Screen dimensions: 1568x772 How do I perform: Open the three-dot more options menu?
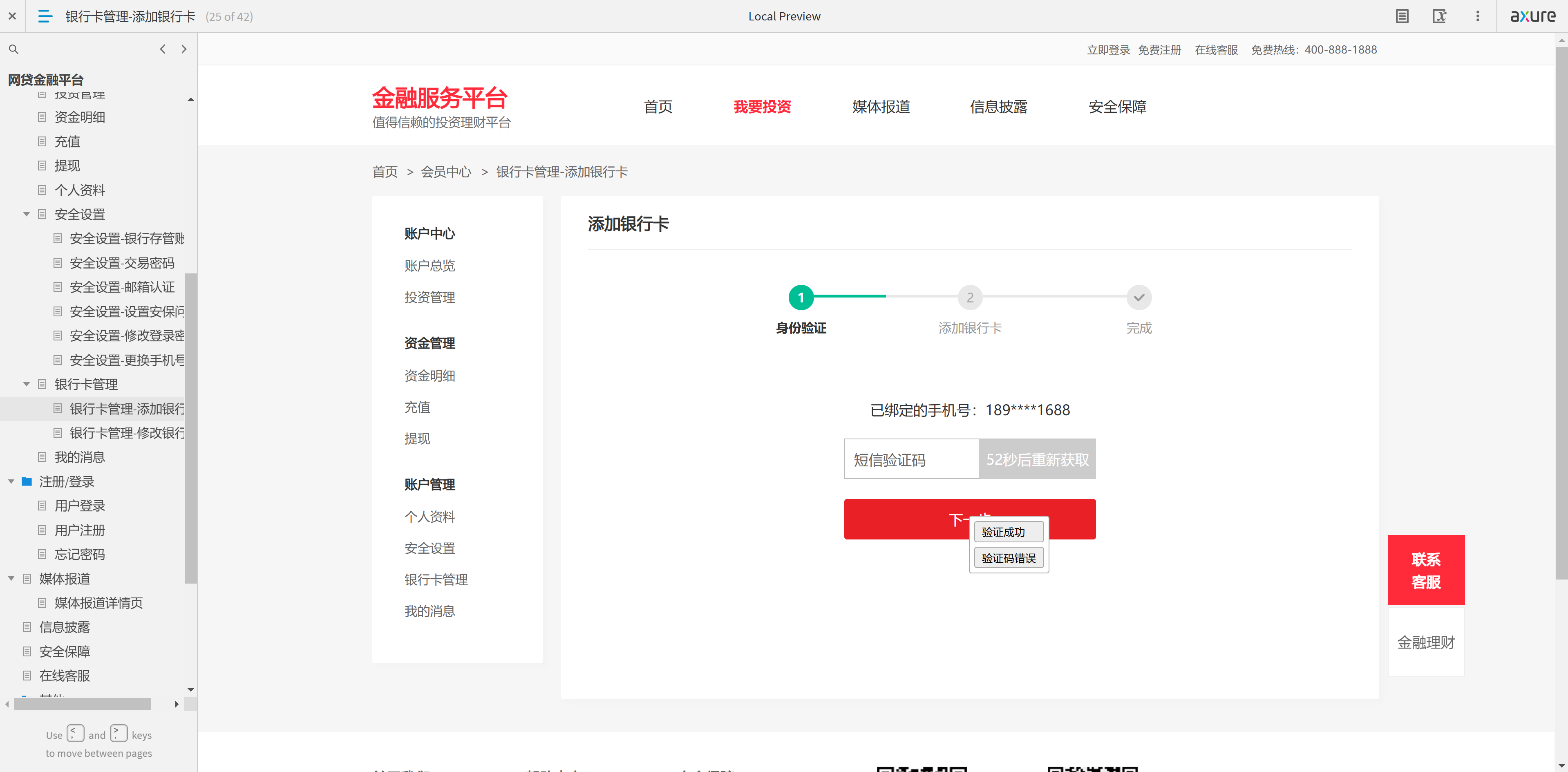point(1477,16)
